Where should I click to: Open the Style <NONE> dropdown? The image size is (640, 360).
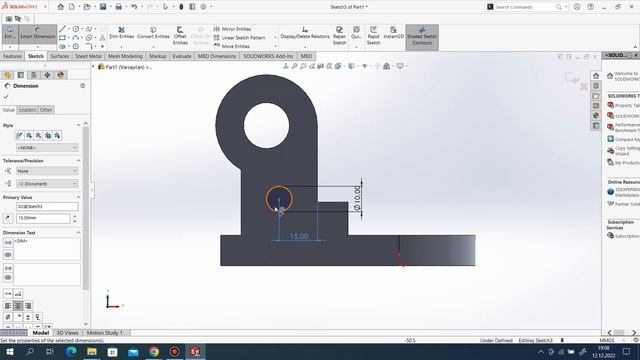point(47,147)
